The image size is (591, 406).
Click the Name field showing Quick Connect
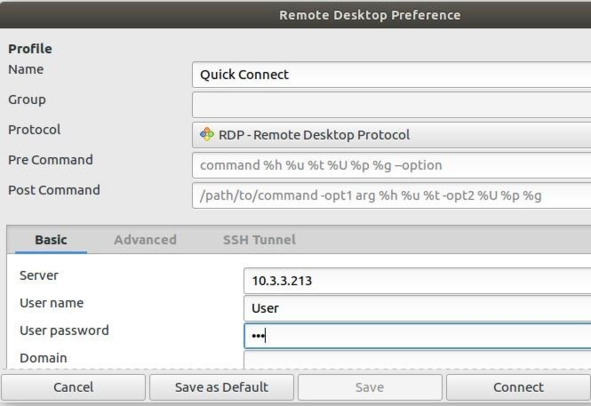tap(392, 75)
